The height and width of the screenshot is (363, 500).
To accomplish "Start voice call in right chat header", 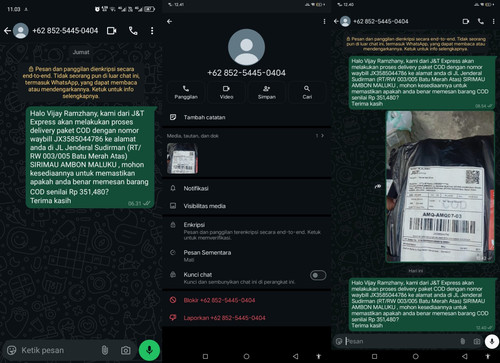I will [481, 21].
